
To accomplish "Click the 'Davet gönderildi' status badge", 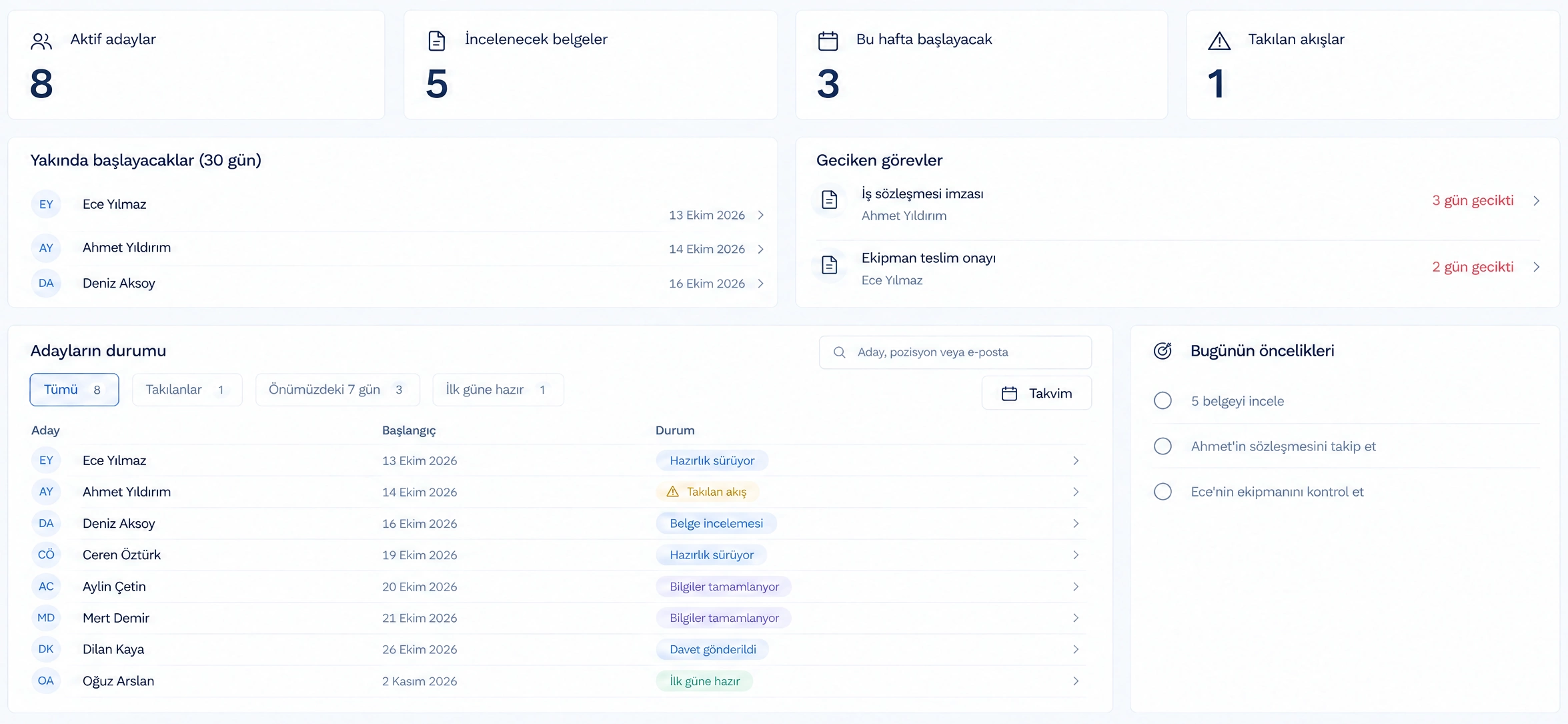I will [712, 649].
